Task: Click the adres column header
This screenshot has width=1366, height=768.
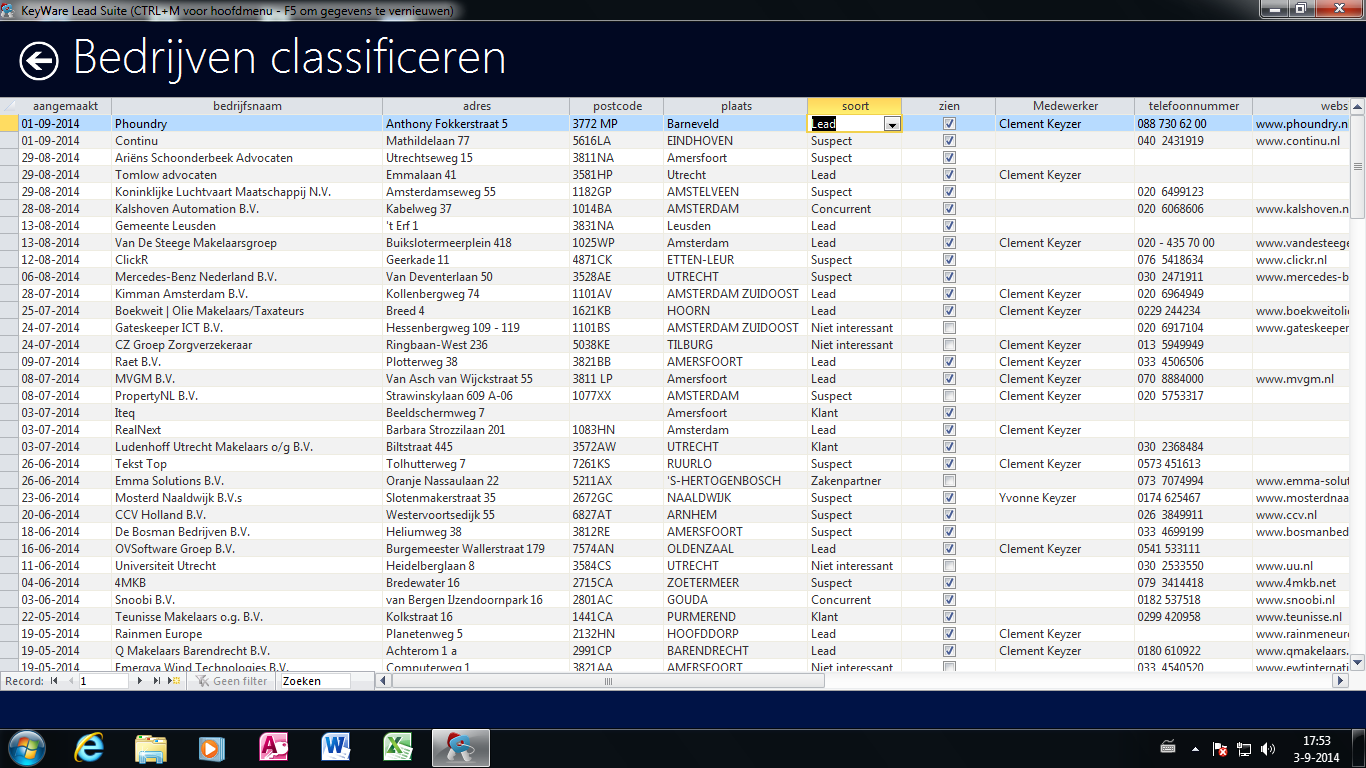Action: coord(476,106)
